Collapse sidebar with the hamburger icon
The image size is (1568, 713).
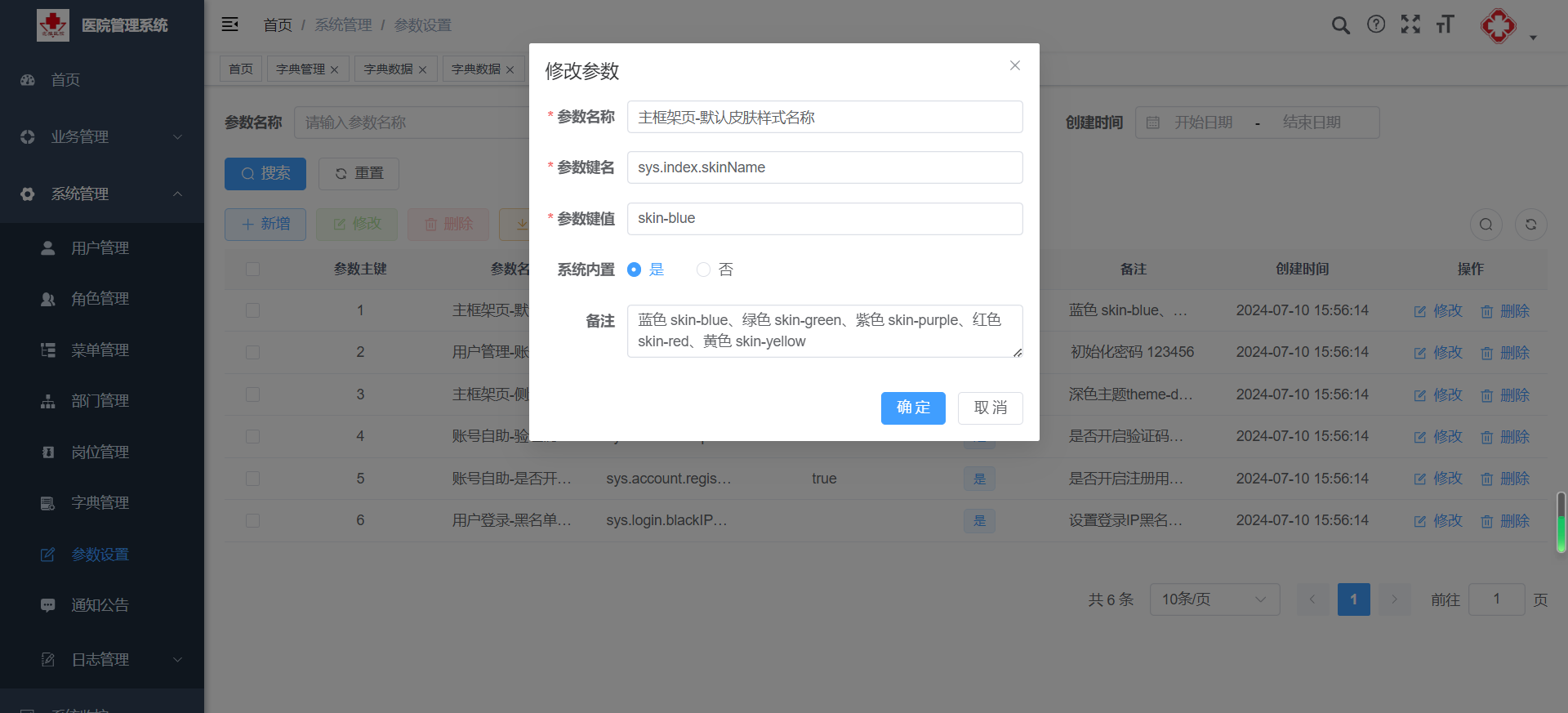point(230,25)
